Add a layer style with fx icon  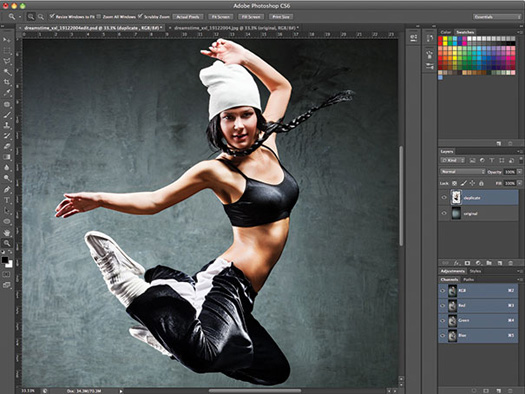pyautogui.click(x=457, y=263)
